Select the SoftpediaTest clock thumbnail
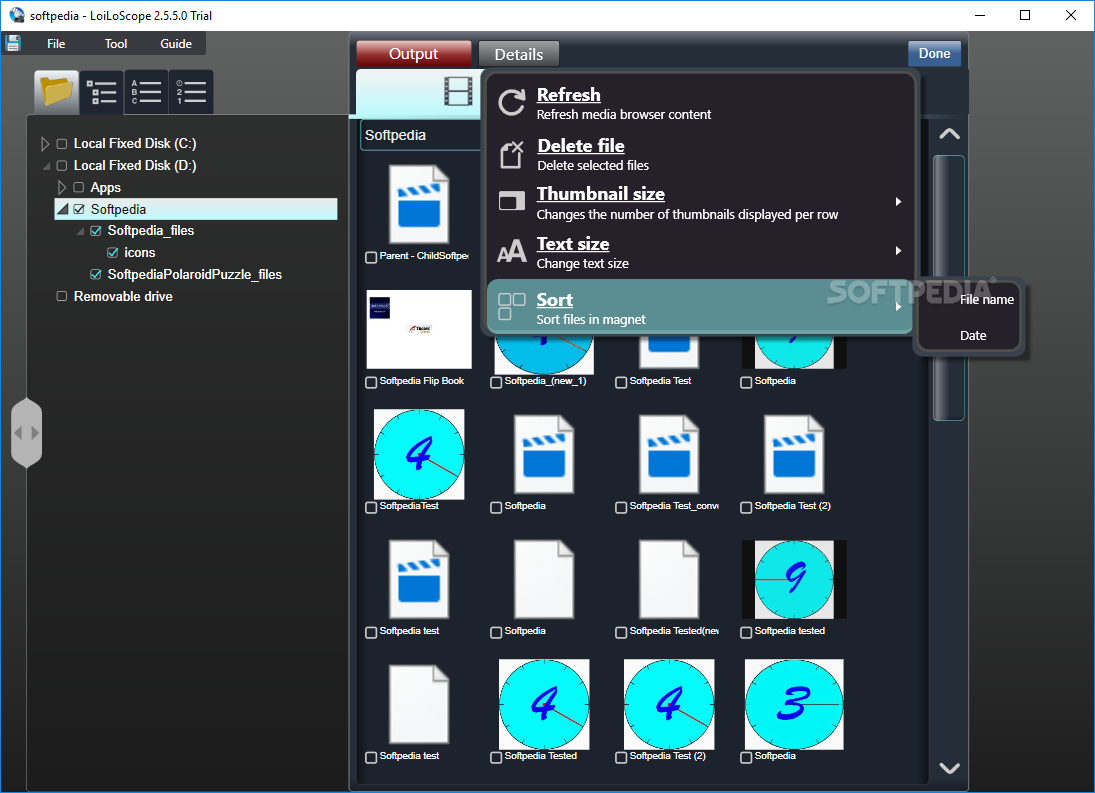Viewport: 1095px width, 793px height. pyautogui.click(x=419, y=454)
